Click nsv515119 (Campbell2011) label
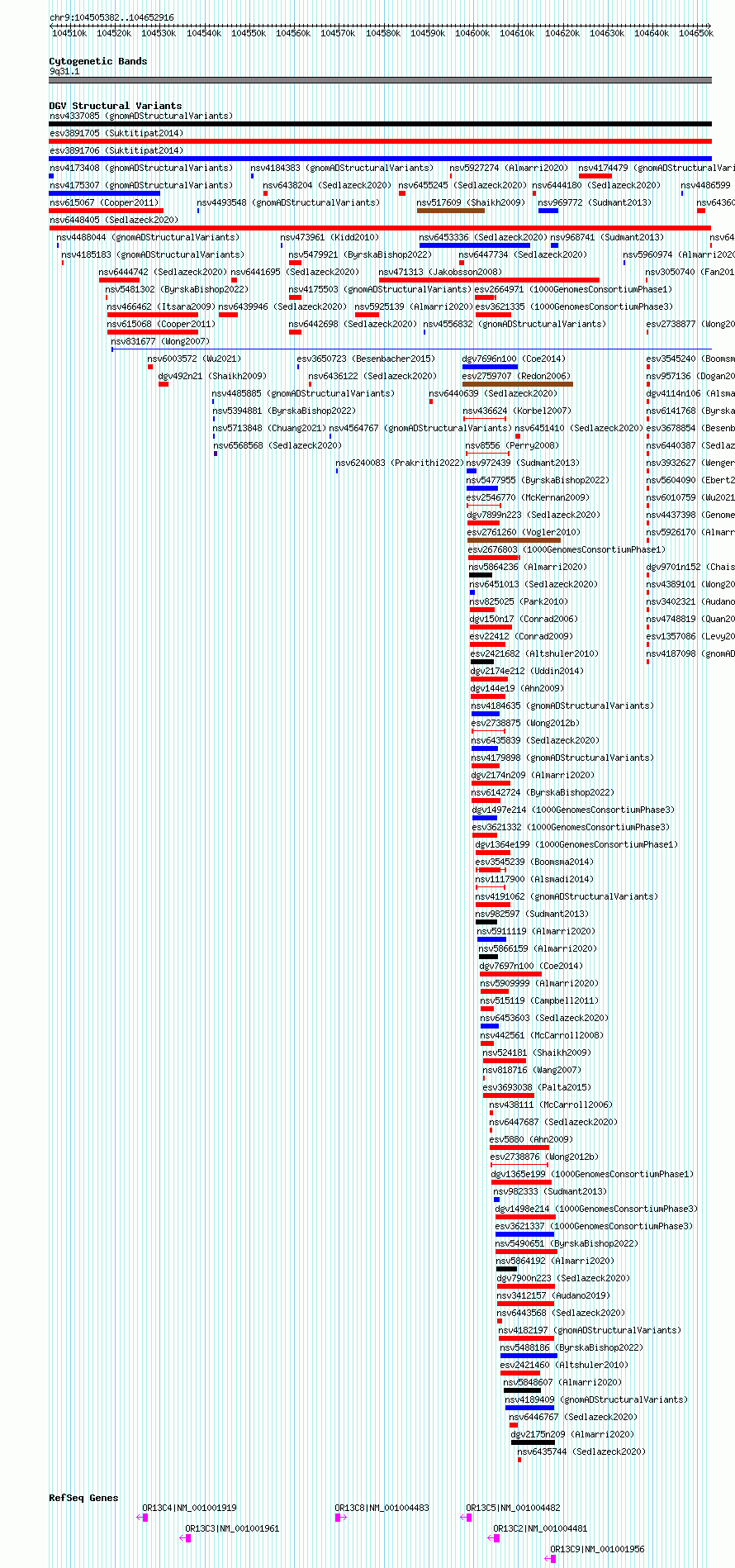735x1568 pixels. [538, 1000]
